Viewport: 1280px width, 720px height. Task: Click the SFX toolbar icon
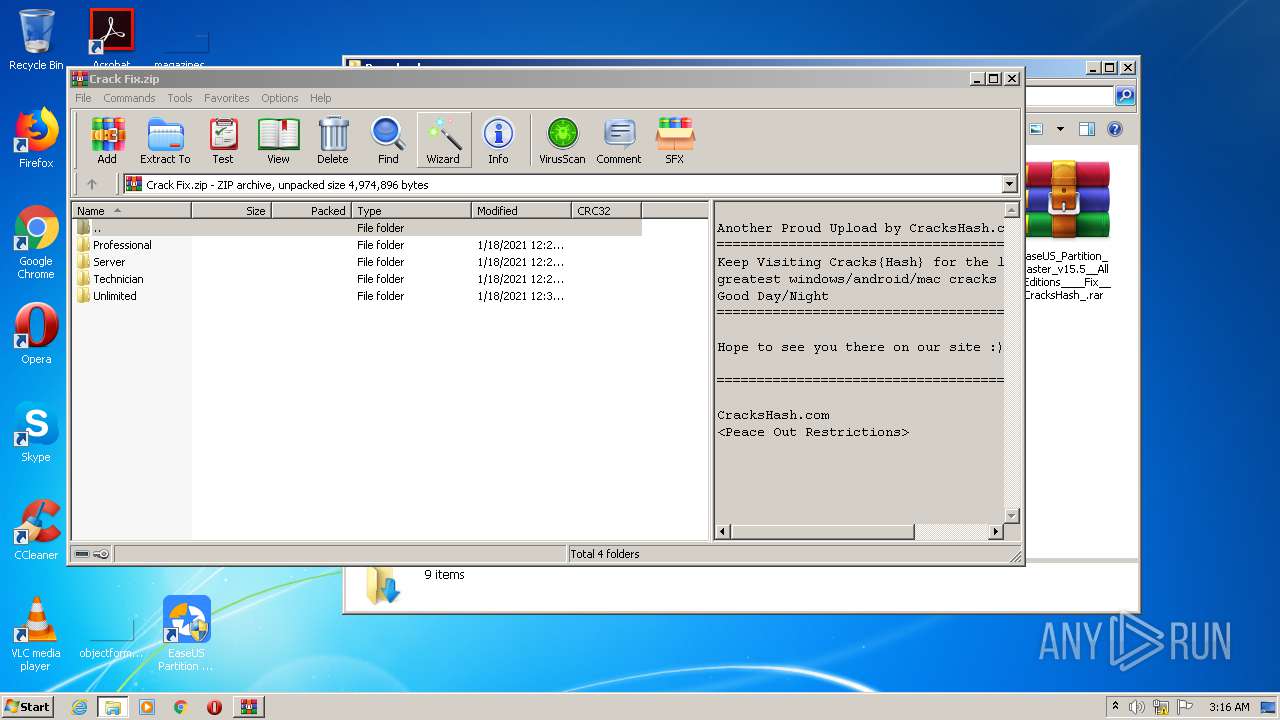(675, 140)
